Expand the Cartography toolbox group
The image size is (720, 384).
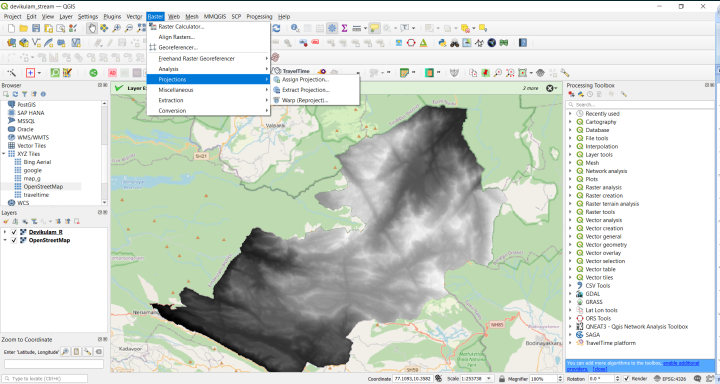570,122
